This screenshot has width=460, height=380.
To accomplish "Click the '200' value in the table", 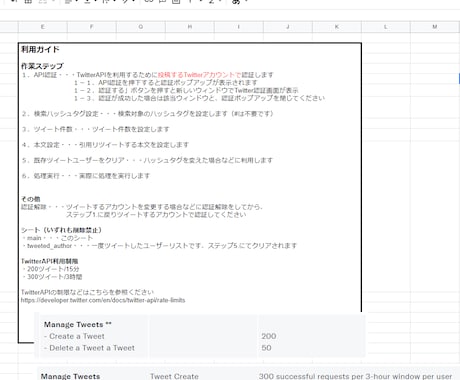I will coord(269,336).
